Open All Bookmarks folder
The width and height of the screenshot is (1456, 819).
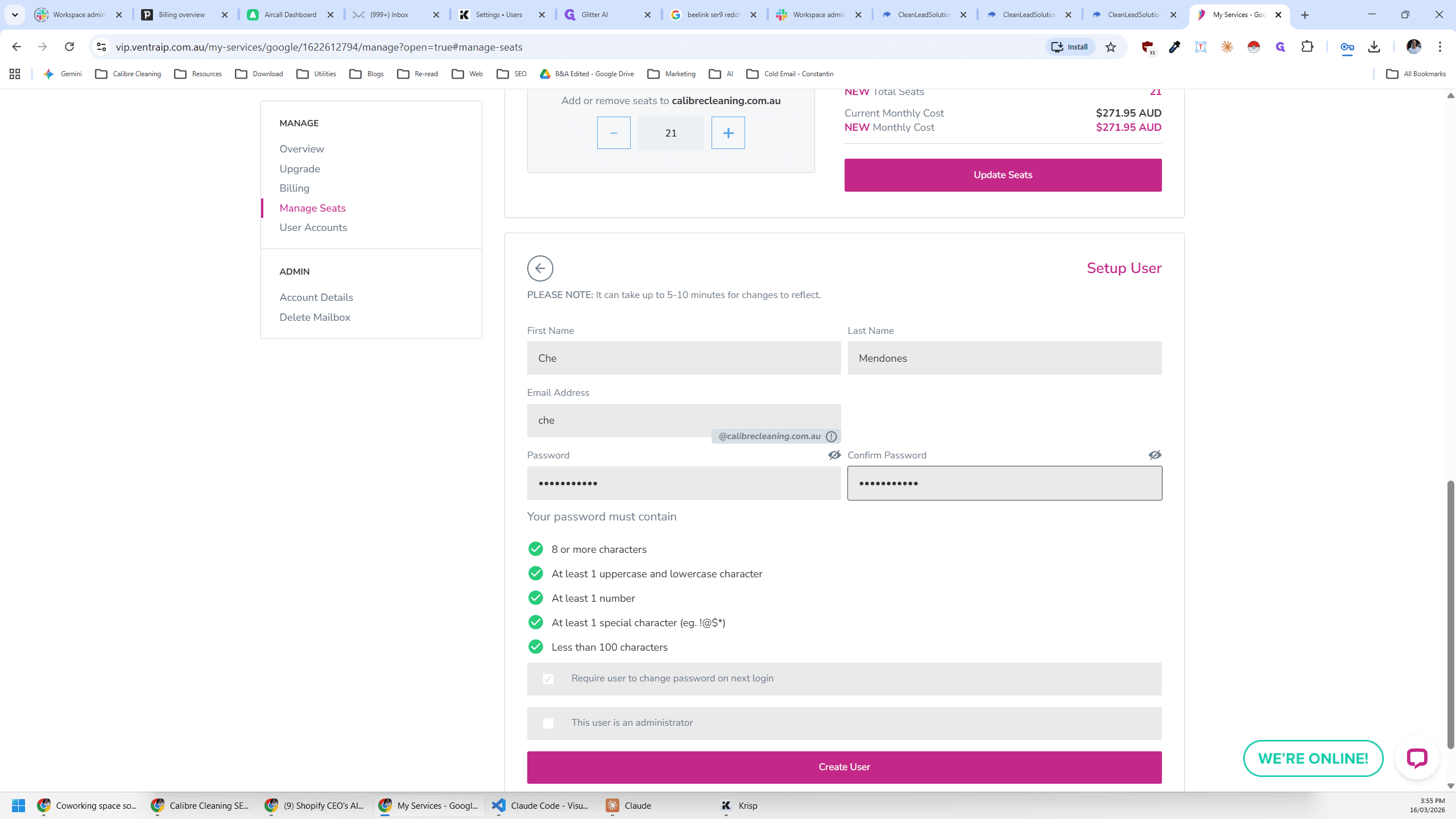coord(1416,74)
